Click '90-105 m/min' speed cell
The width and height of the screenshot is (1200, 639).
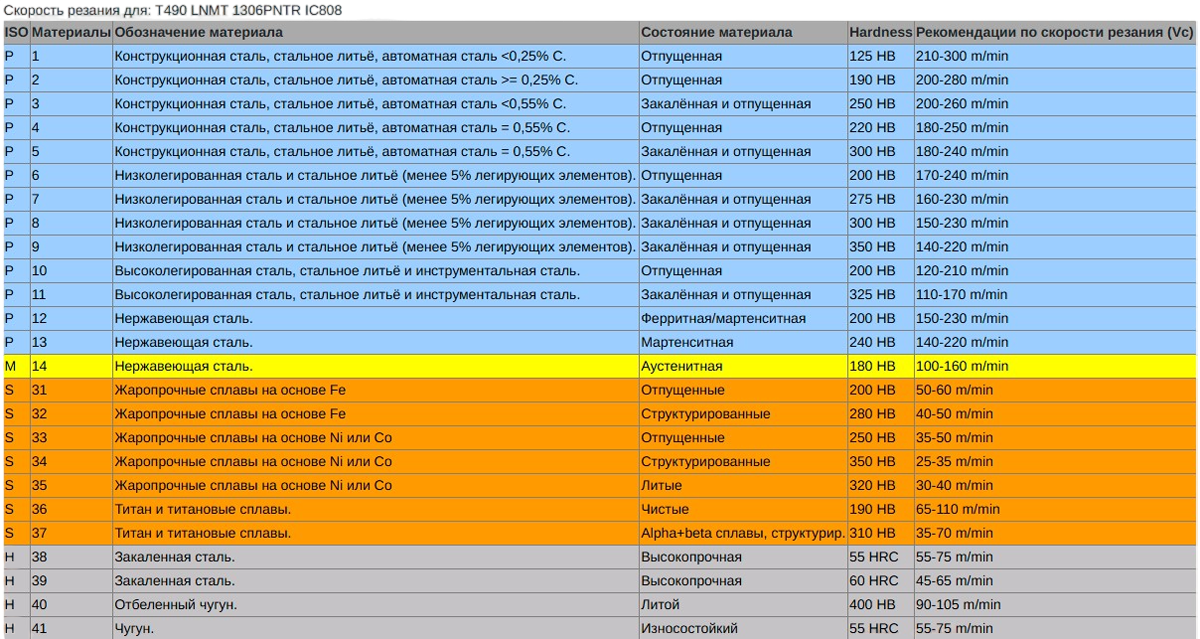point(1055,605)
